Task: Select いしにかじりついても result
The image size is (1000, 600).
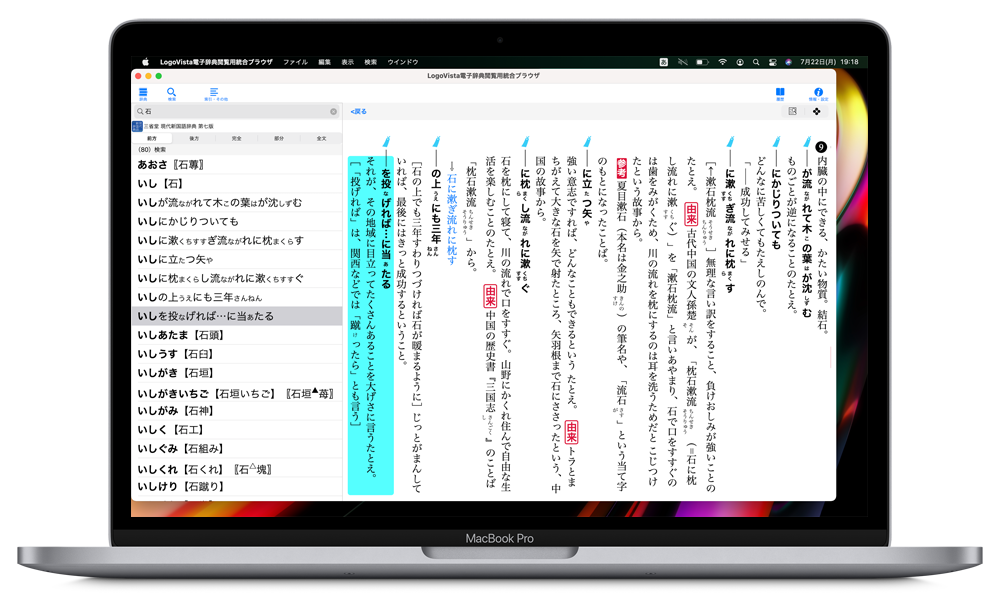Action: tap(237, 221)
